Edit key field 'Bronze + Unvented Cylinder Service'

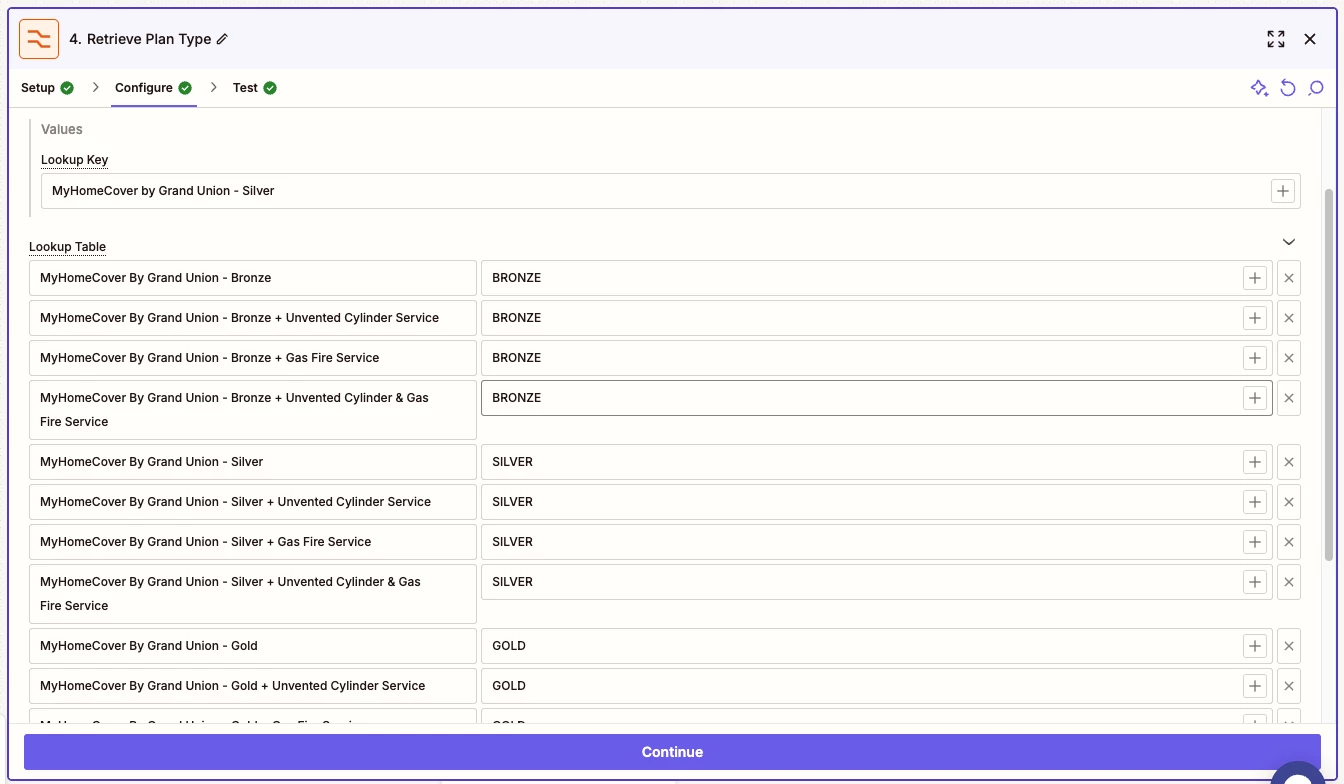[x=253, y=318]
